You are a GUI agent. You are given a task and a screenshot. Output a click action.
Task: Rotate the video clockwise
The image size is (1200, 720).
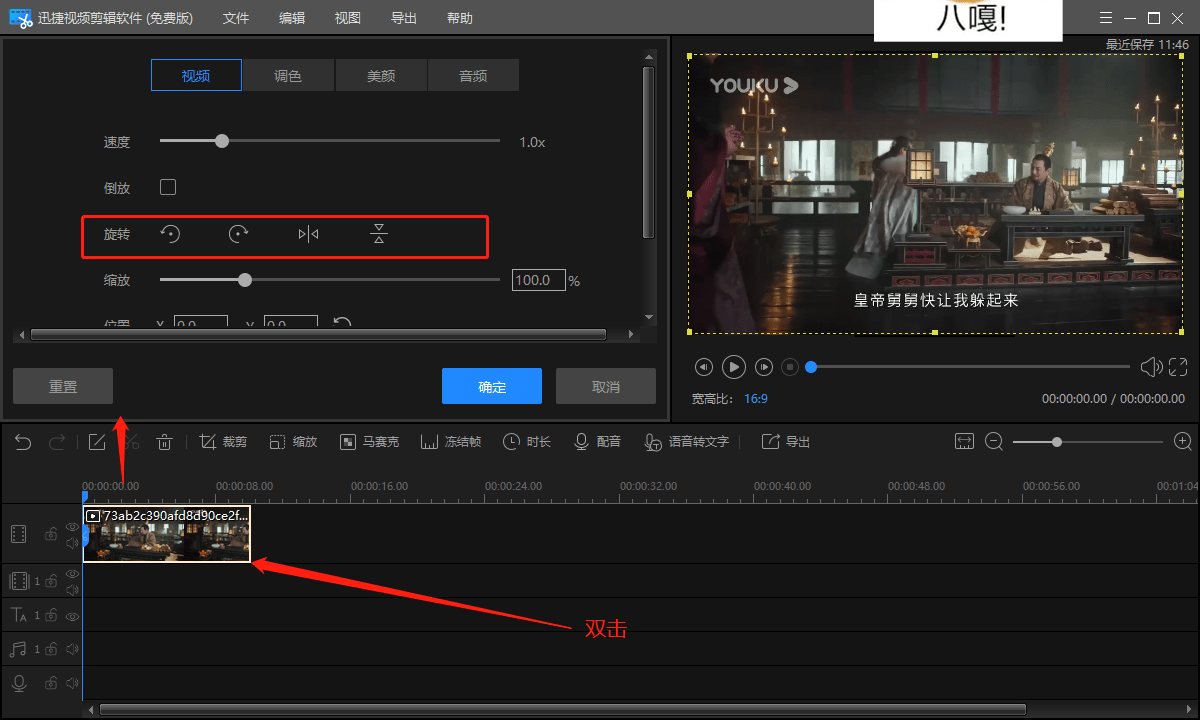pos(238,234)
